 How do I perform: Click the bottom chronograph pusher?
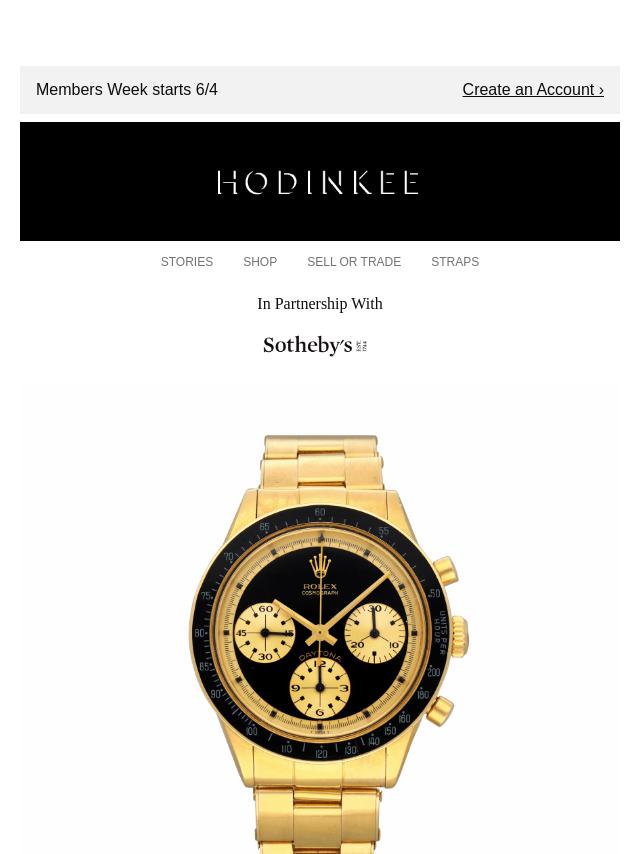click(x=440, y=710)
